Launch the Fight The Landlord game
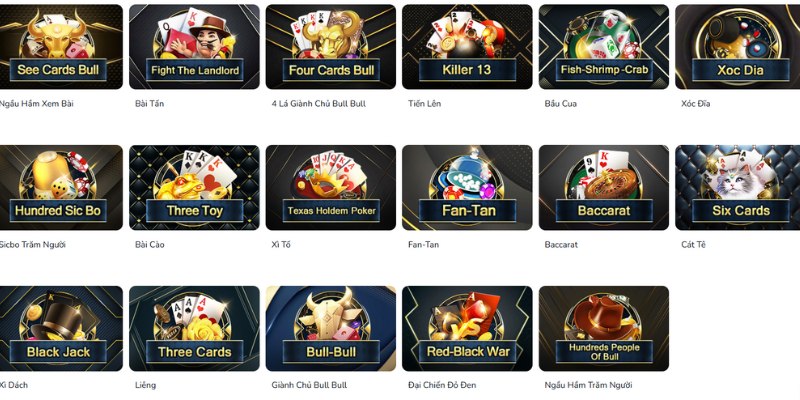The width and height of the screenshot is (800, 400). (194, 47)
